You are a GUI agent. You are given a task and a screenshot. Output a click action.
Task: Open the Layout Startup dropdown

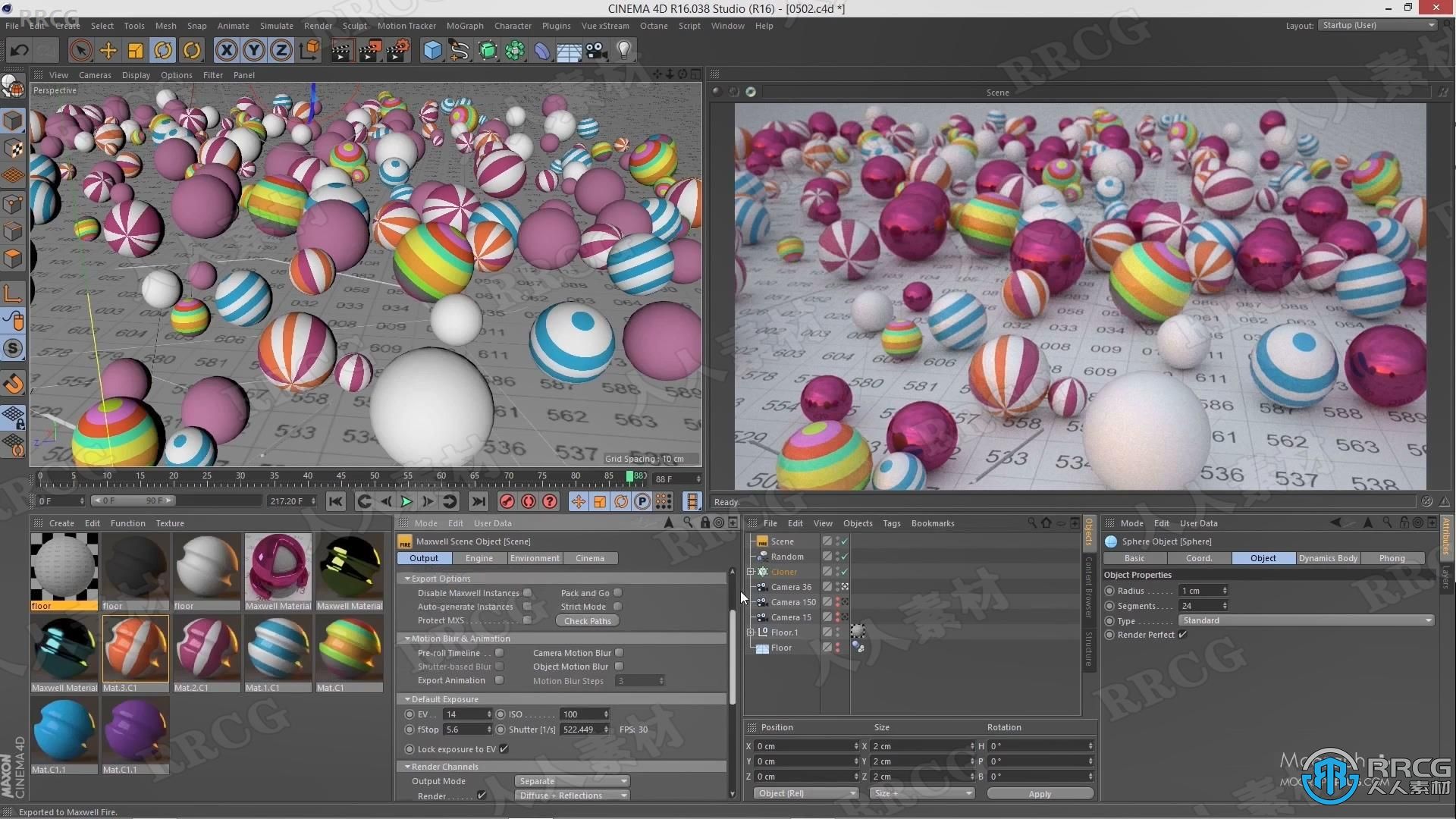click(x=1378, y=25)
